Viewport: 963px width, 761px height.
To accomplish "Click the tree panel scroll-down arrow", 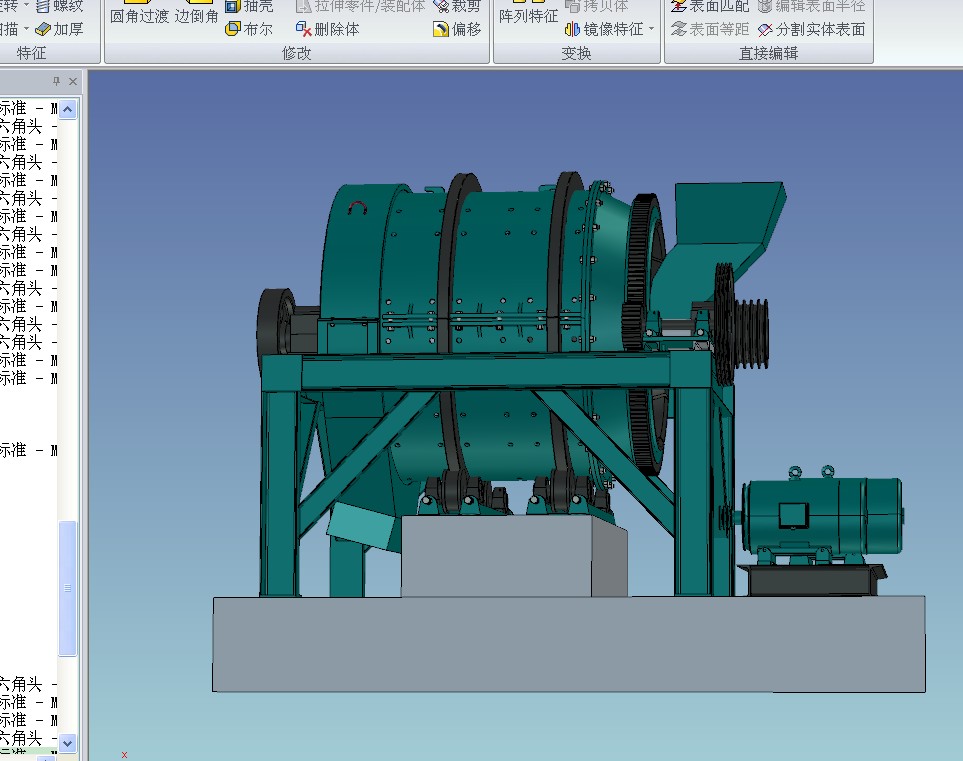I will coord(68,742).
